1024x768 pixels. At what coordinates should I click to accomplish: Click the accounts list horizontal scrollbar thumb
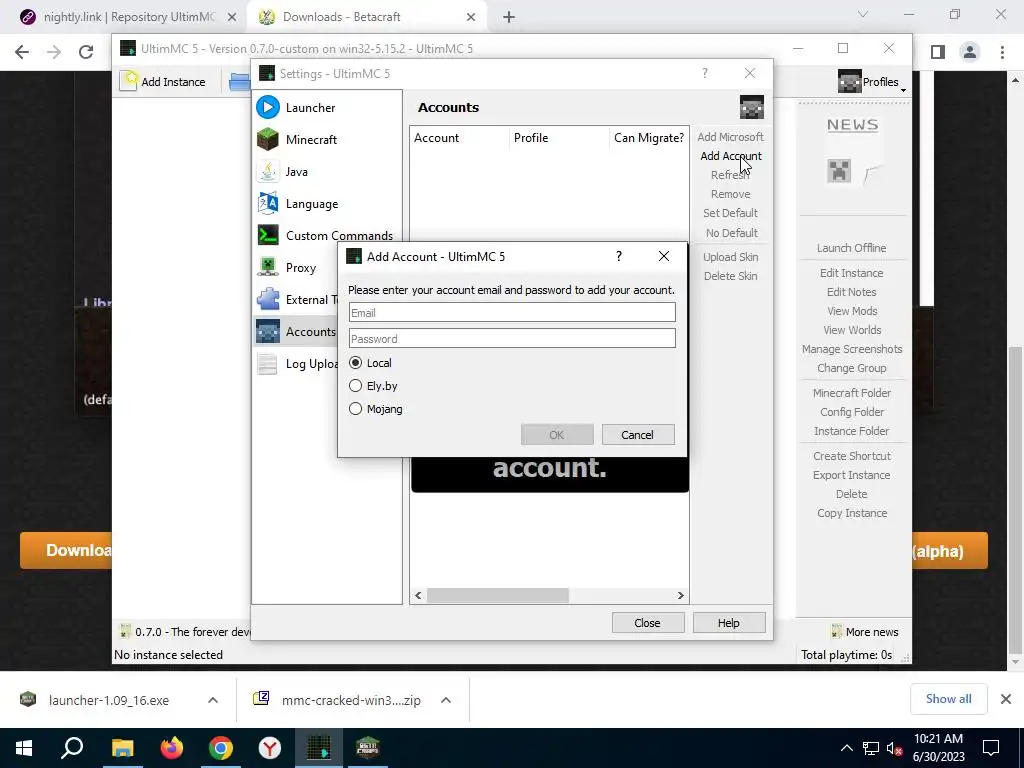click(x=498, y=596)
